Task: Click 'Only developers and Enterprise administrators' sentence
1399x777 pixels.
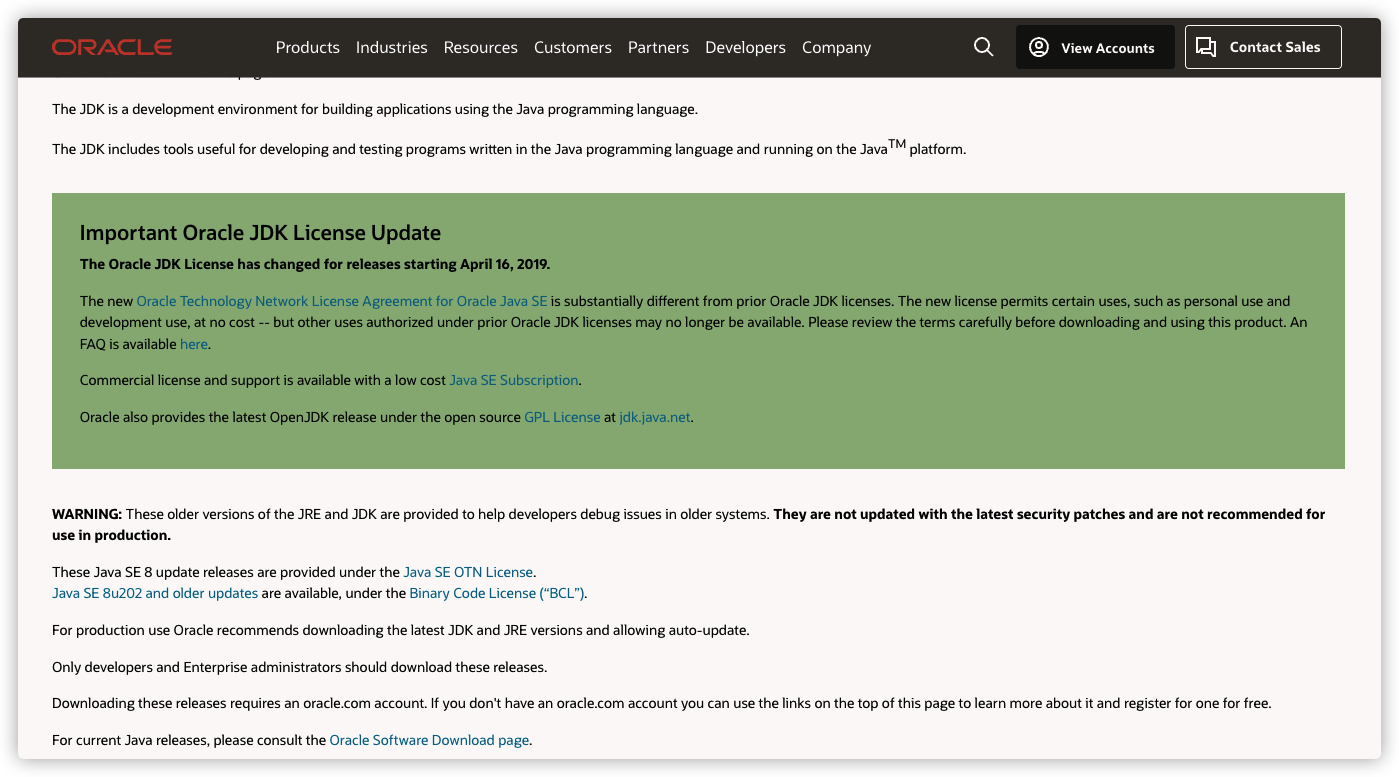Action: pyautogui.click(x=300, y=667)
